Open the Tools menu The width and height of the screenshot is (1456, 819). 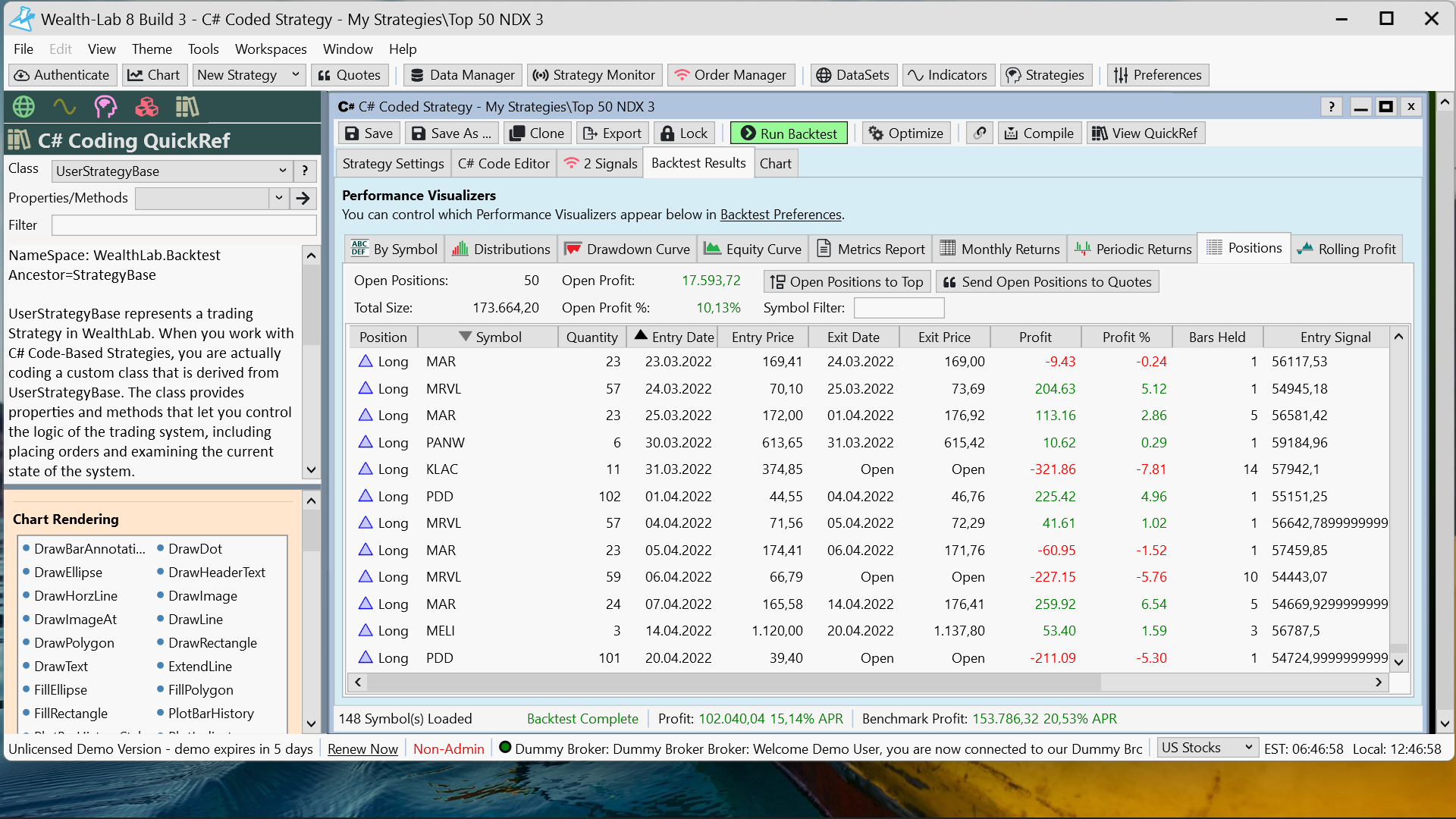click(x=203, y=49)
